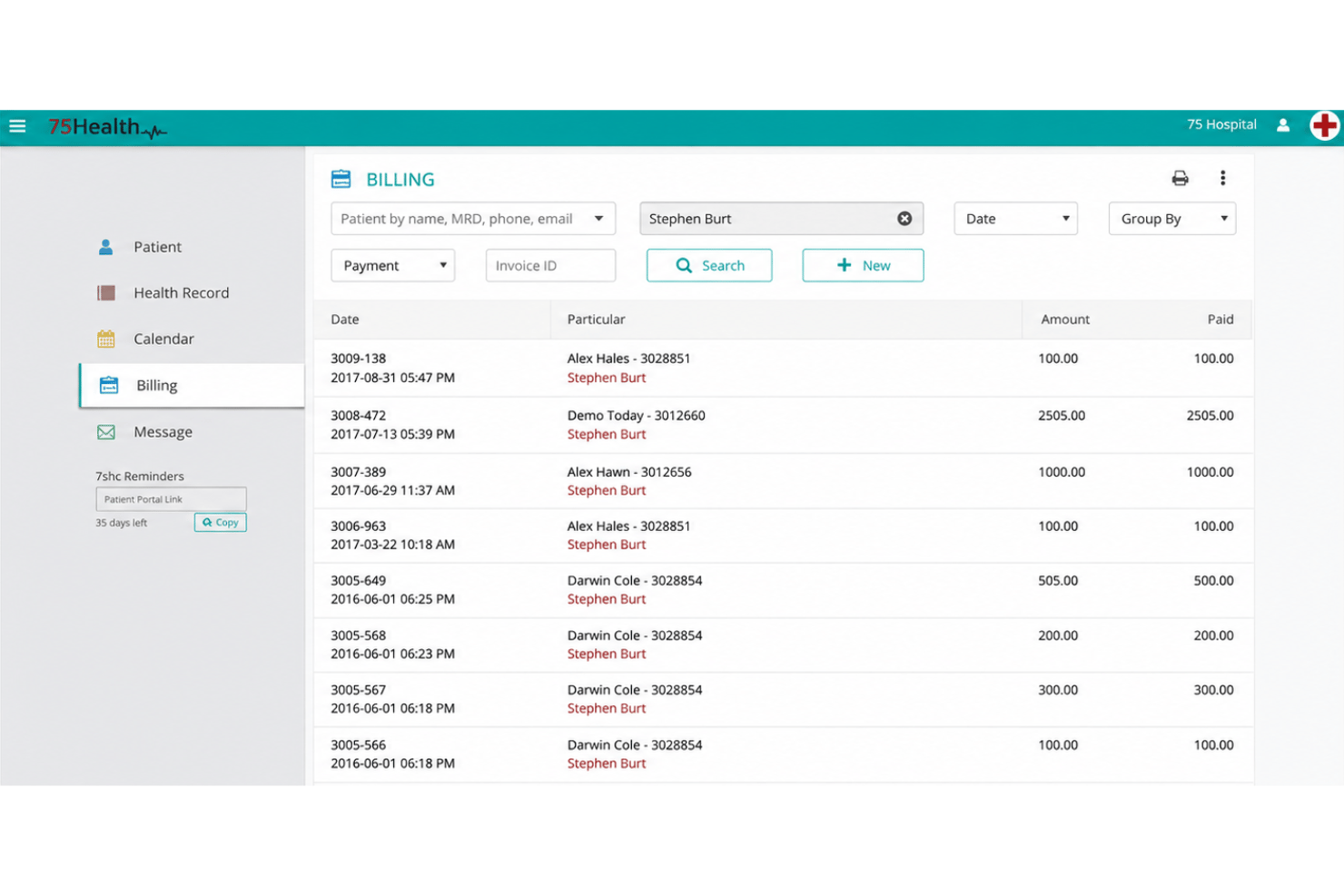Click the Particular column header
Viewport: 1344px width, 896px height.
pos(596,320)
